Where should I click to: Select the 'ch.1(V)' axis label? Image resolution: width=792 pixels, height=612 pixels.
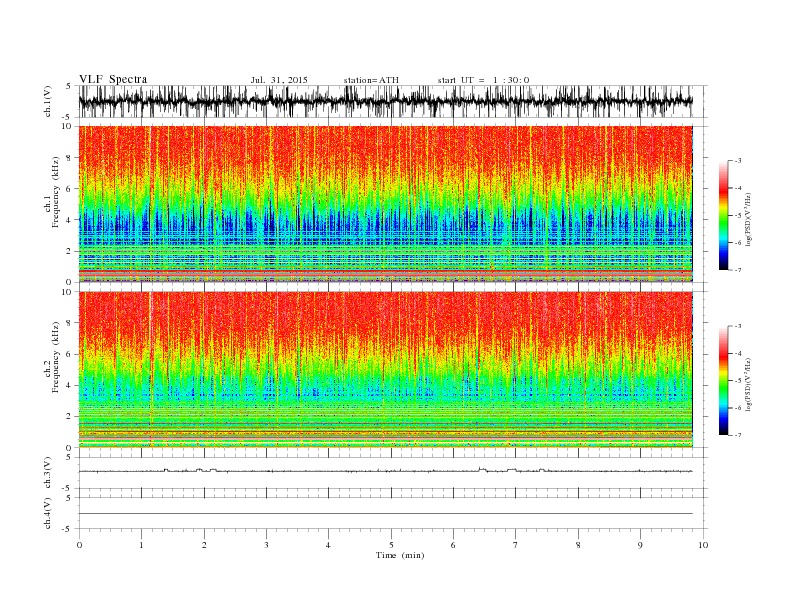[x=48, y=101]
